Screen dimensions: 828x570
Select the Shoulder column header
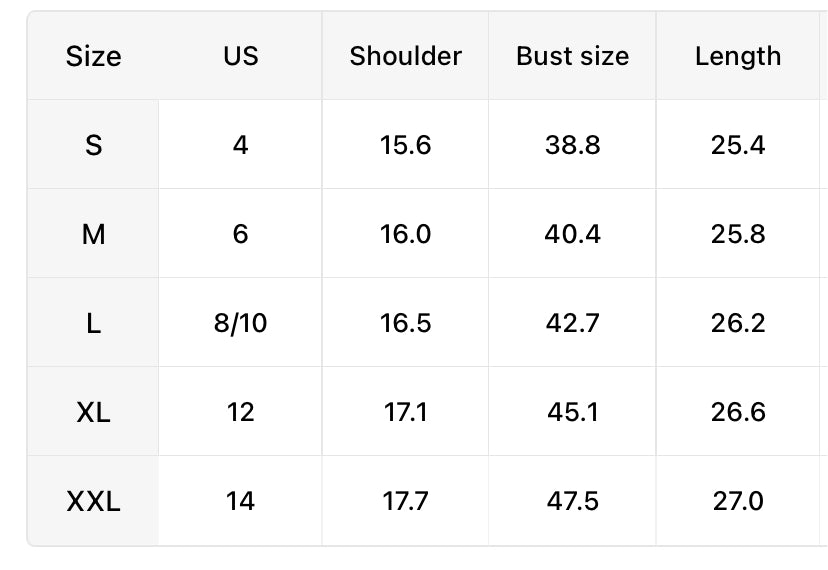[405, 56]
